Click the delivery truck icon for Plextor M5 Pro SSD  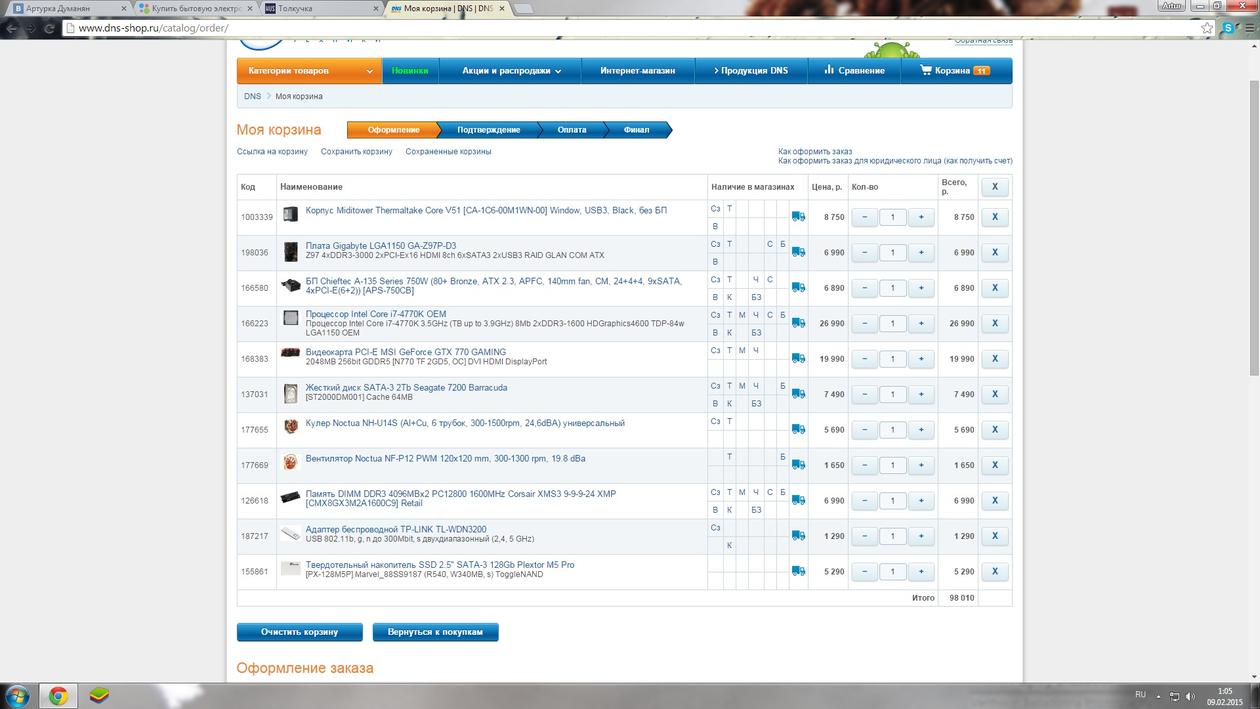798,571
